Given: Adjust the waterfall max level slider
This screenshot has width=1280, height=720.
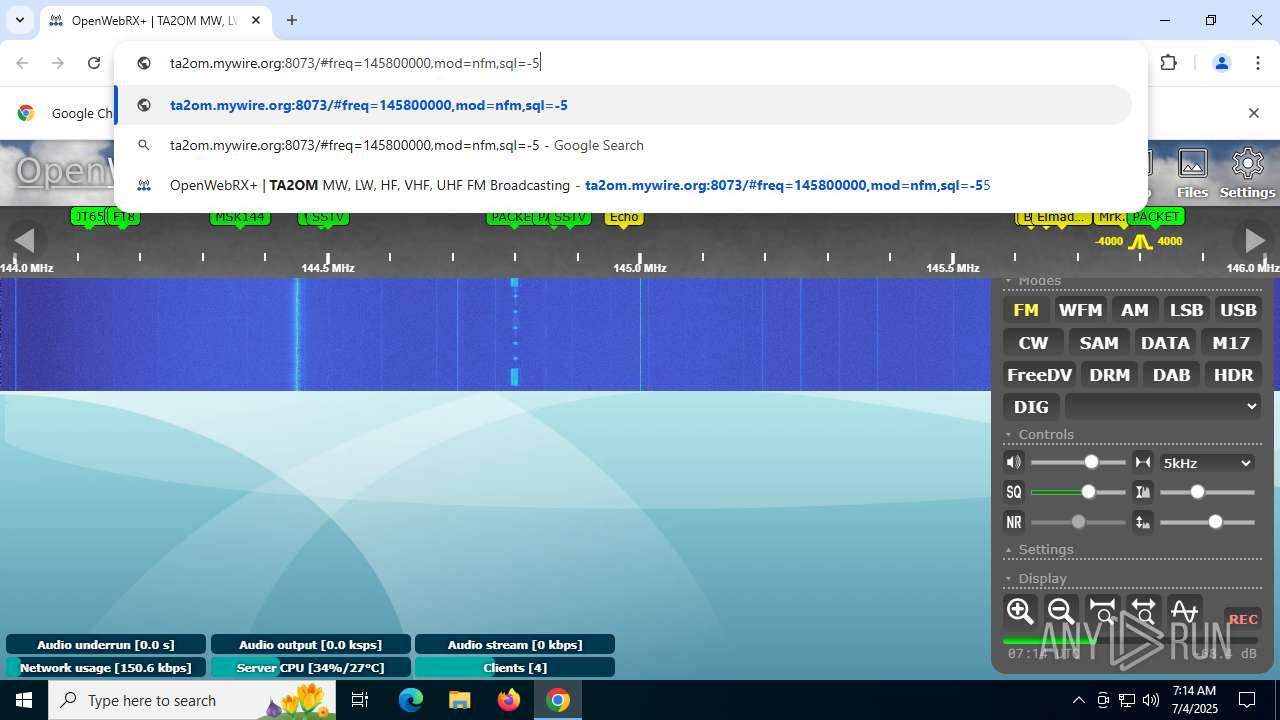Looking at the screenshot, I should [x=1207, y=492].
